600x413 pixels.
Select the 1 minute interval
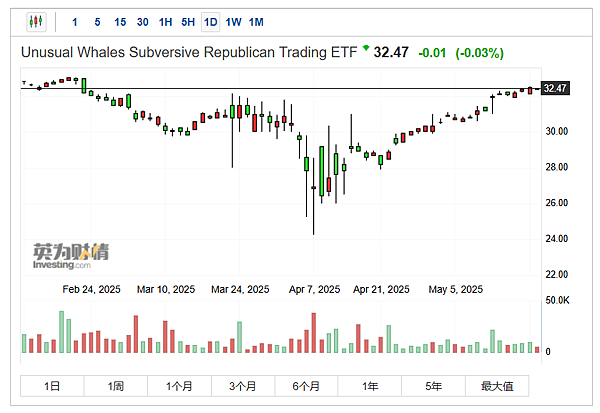[x=75, y=22]
